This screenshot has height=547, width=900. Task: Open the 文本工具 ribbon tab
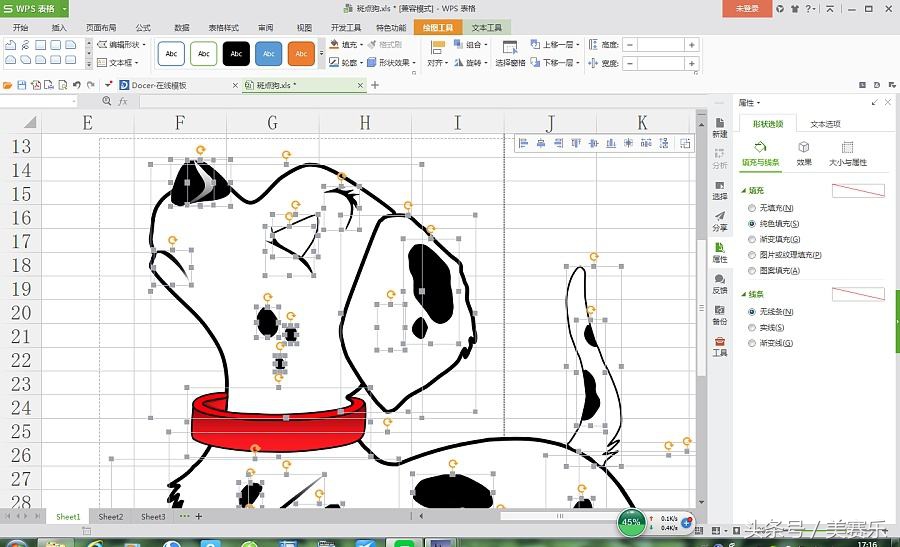click(x=487, y=27)
